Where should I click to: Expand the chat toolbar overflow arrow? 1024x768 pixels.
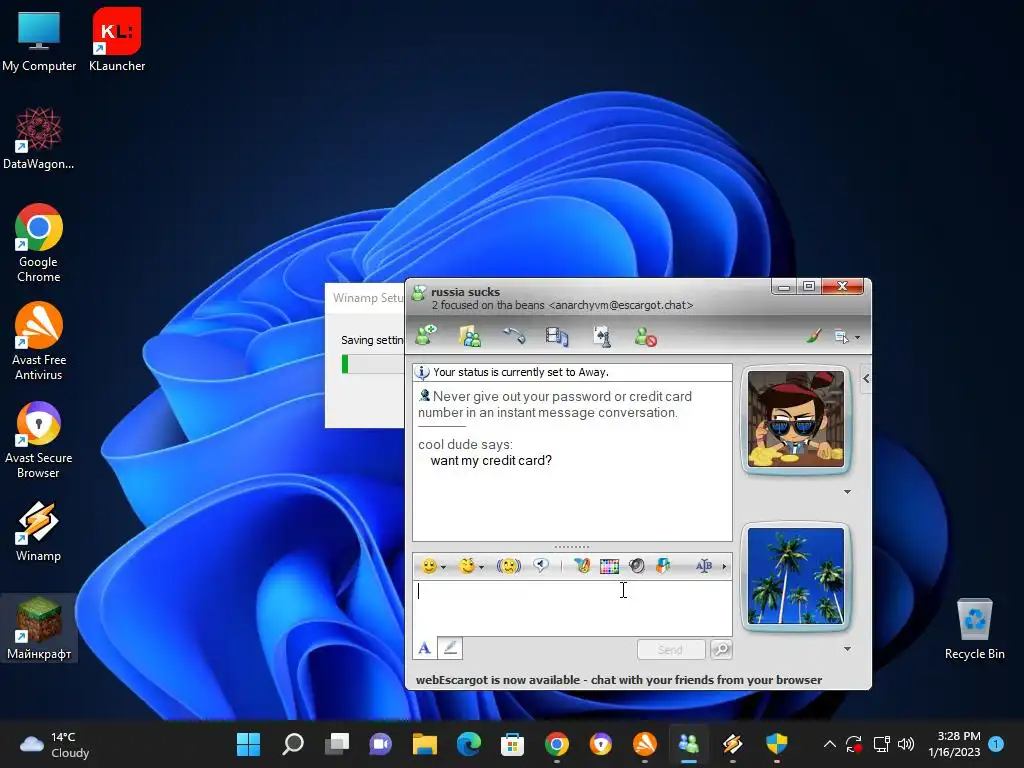click(x=724, y=566)
